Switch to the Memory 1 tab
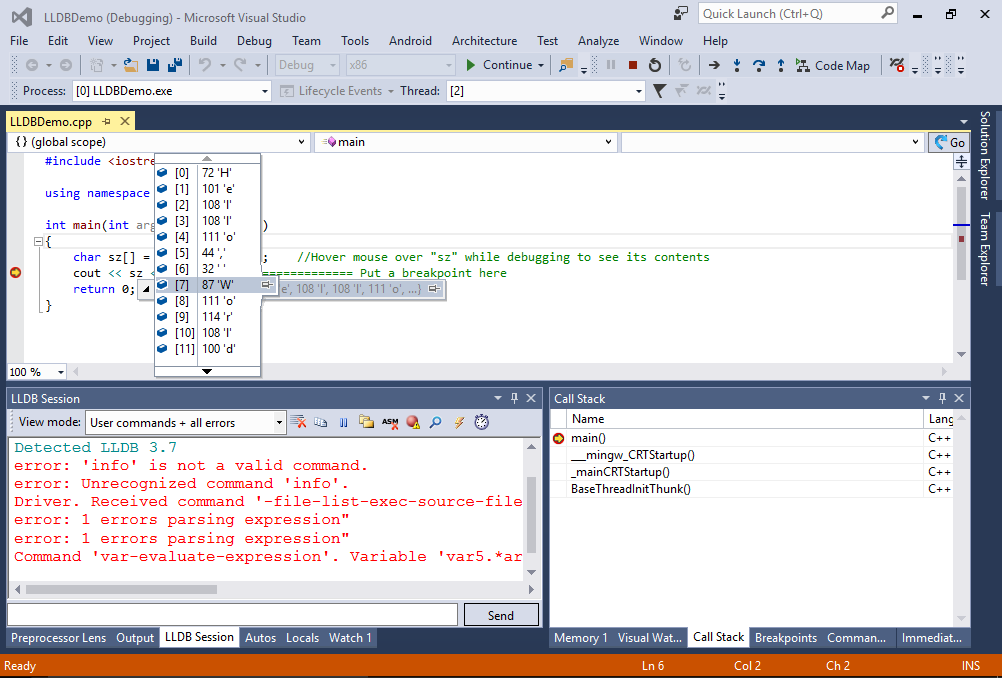This screenshot has height=678, width=1002. (x=581, y=638)
